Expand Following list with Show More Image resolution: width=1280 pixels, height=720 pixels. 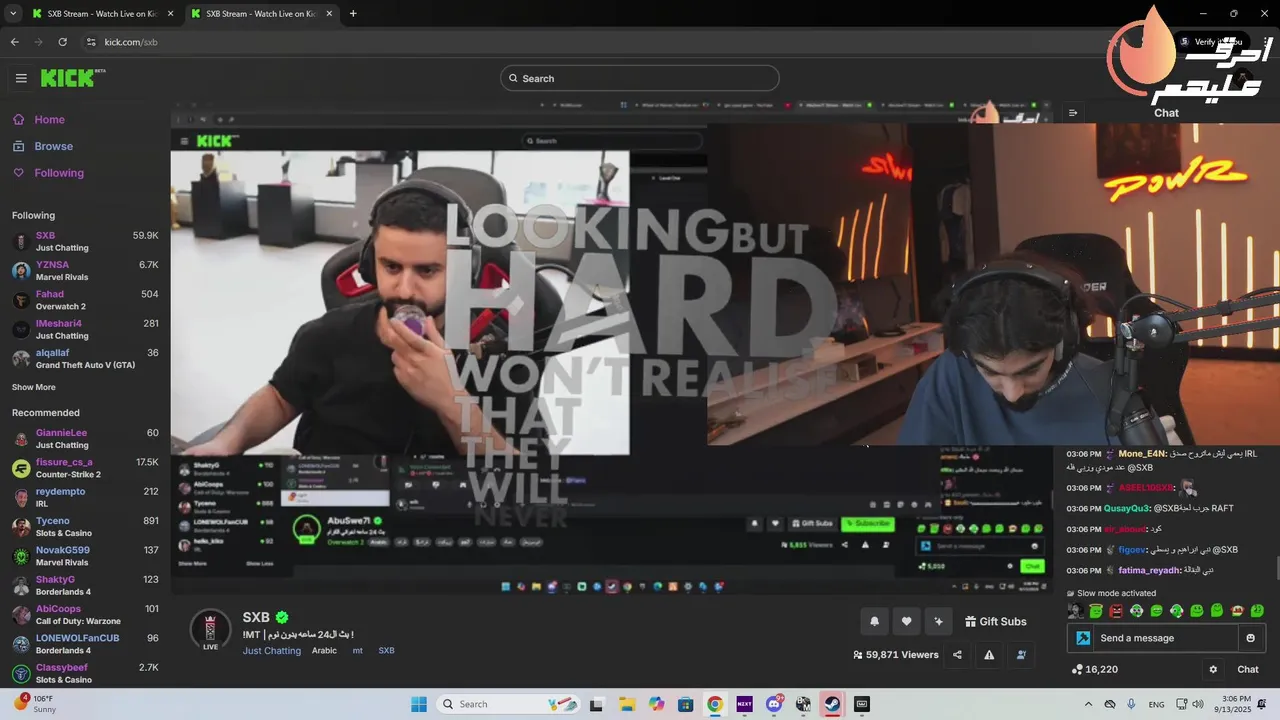point(34,387)
